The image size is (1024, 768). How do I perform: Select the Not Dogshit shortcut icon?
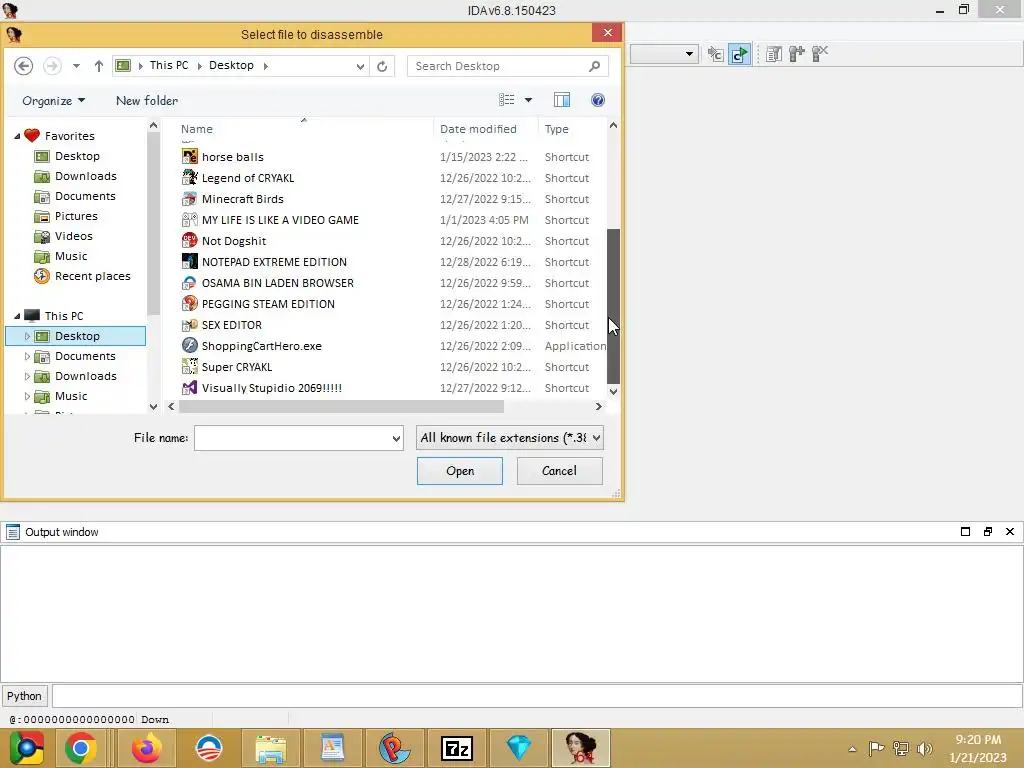pyautogui.click(x=189, y=240)
